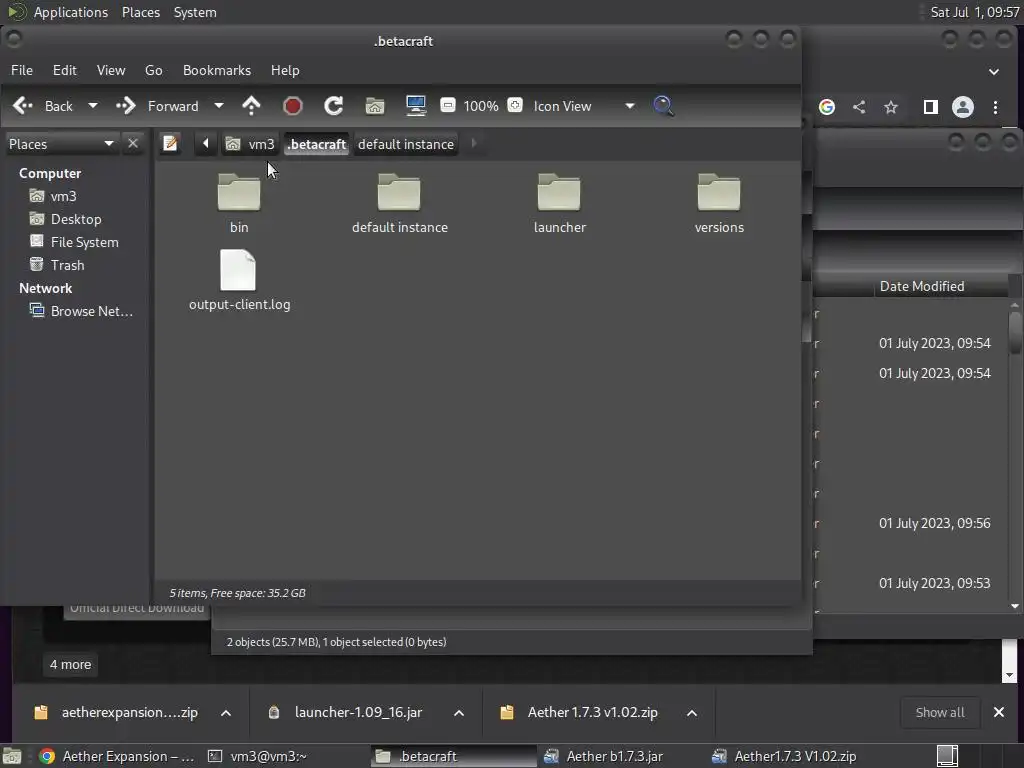Zoom out with the minus icon
This screenshot has height=768, width=1024.
pyautogui.click(x=448, y=105)
